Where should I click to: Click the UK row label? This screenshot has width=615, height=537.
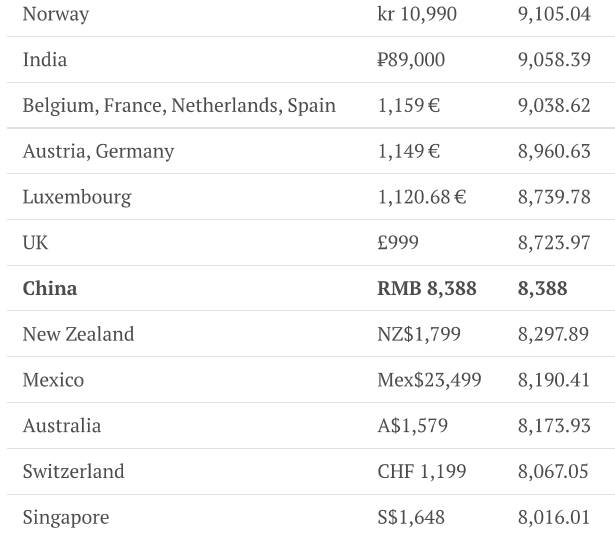[x=35, y=243]
